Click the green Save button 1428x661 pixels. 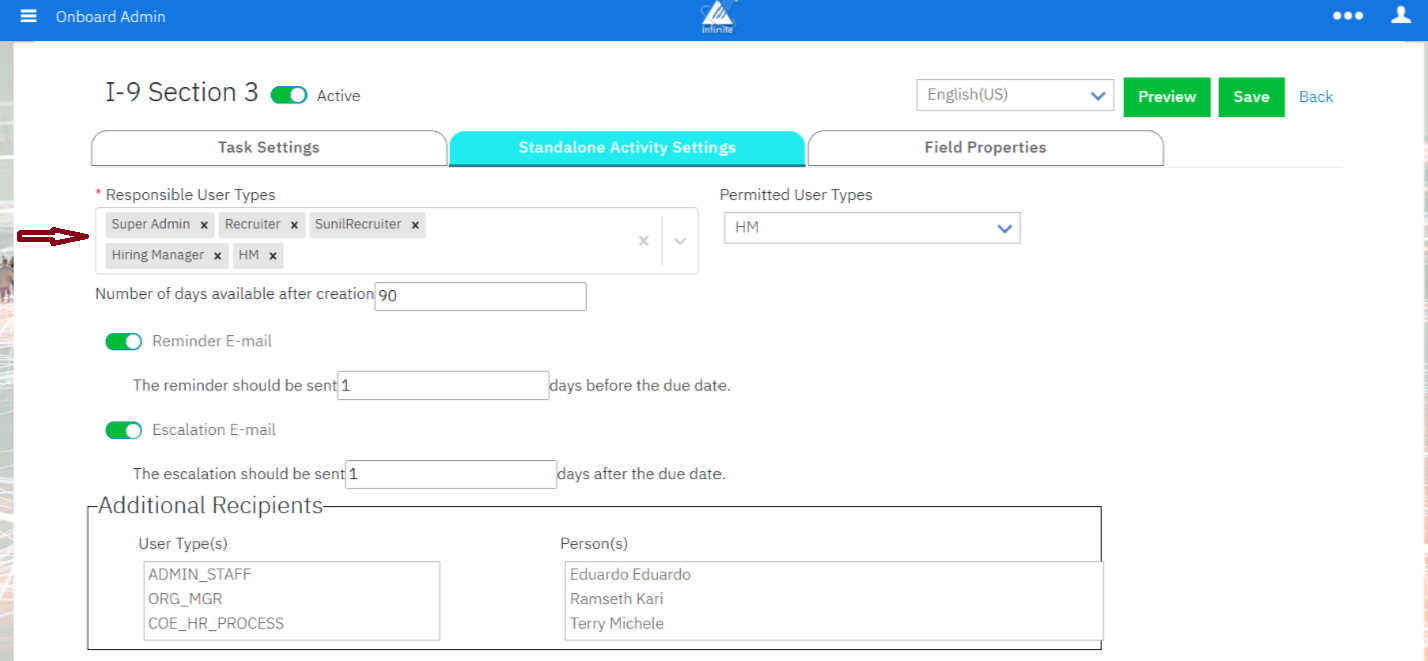[x=1251, y=97]
